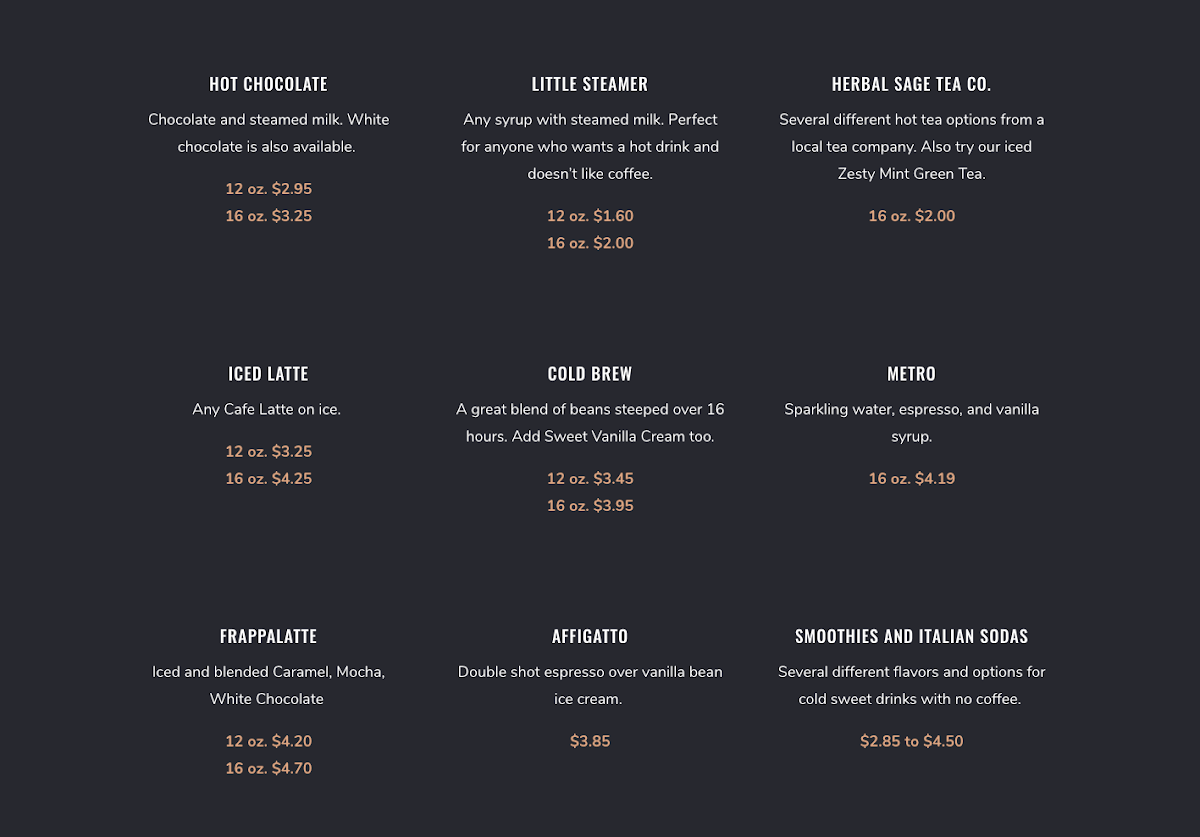The height and width of the screenshot is (837, 1200).
Task: Click the Metro 16 oz. $4.19 price
Action: click(911, 478)
